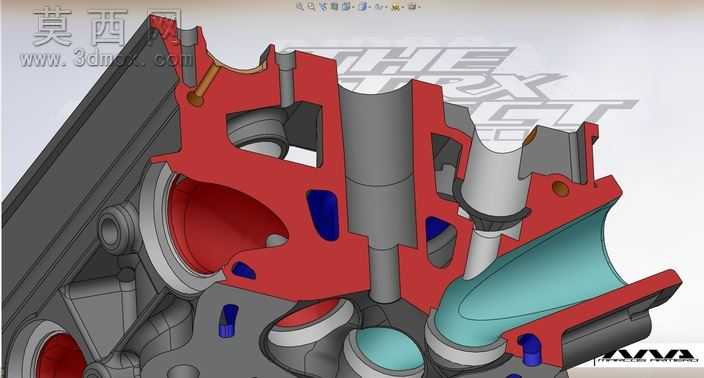Click the Apply Scene gold sphere icon

click(x=396, y=7)
